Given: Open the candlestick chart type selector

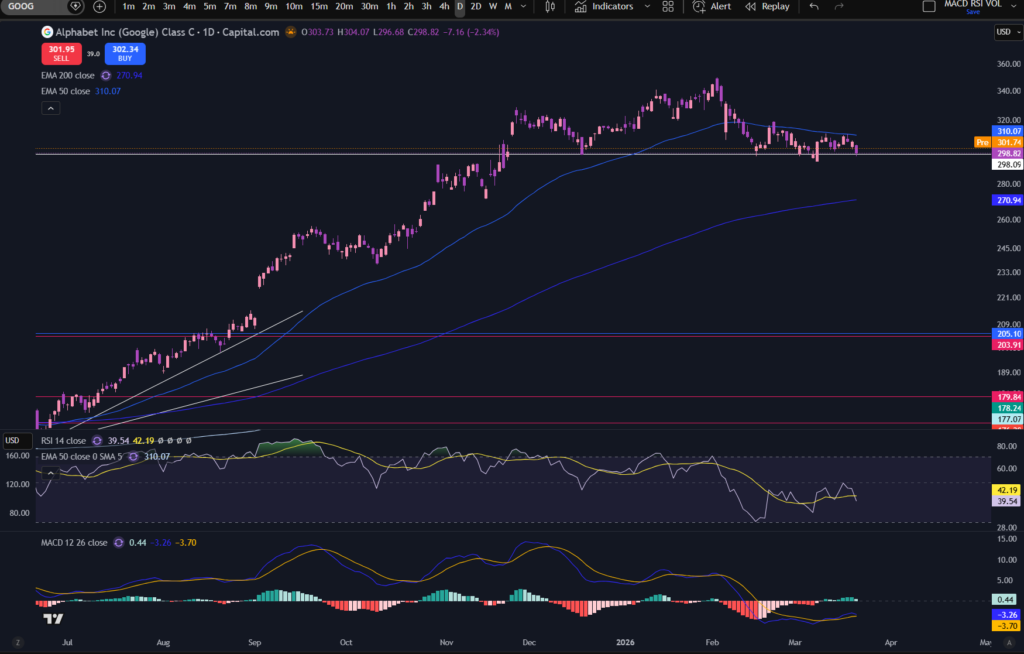Looking at the screenshot, I should point(550,7).
